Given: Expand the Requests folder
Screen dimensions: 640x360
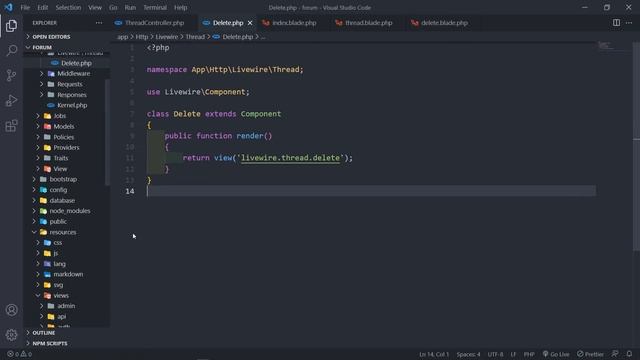Looking at the screenshot, I should [70, 84].
